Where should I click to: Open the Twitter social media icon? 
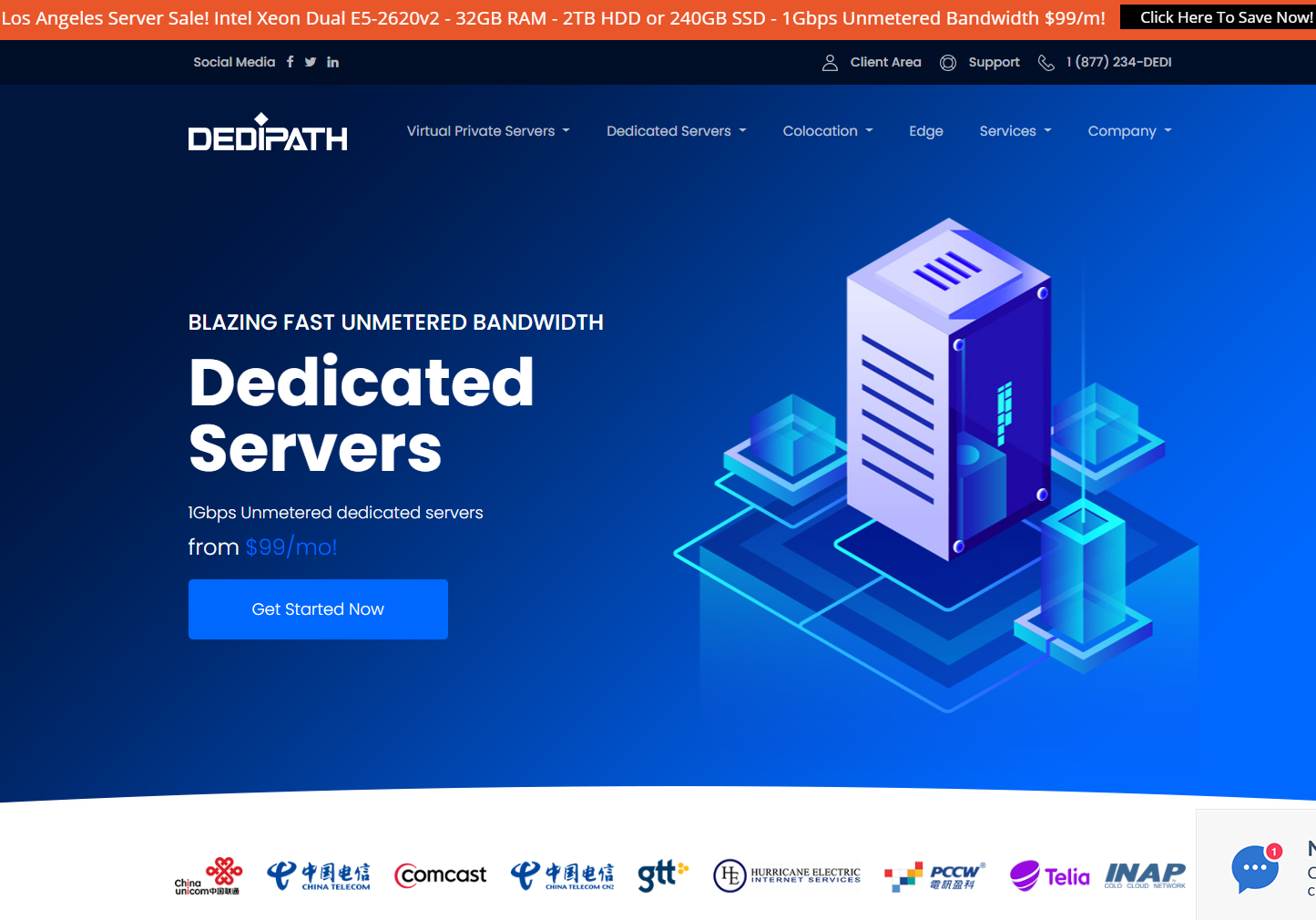(311, 62)
